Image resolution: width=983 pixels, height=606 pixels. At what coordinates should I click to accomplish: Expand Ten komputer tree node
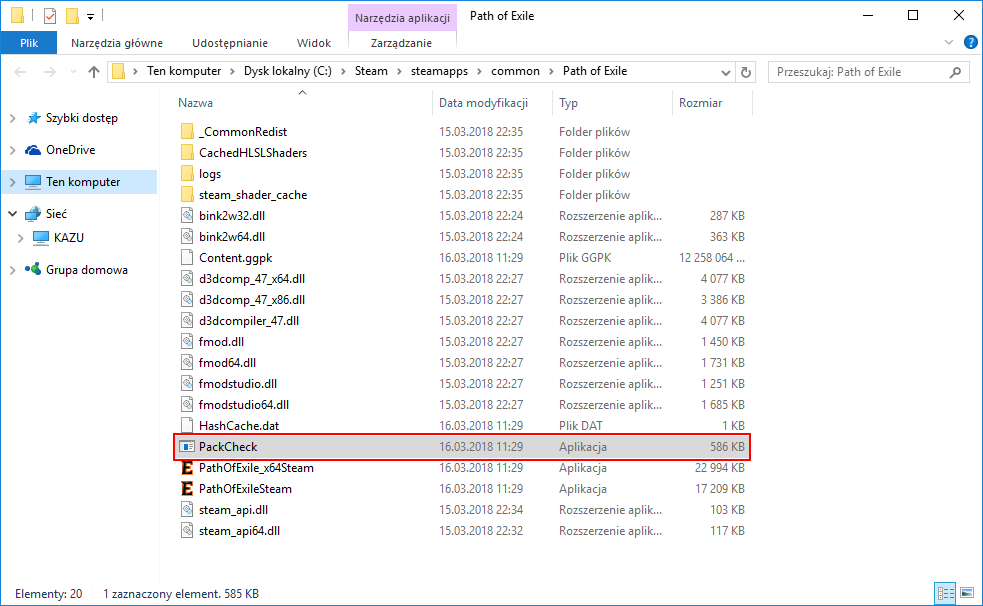(x=13, y=182)
